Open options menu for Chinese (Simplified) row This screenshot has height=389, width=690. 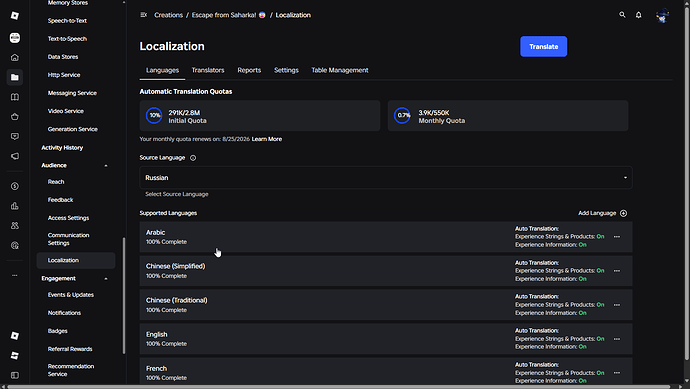pos(617,271)
